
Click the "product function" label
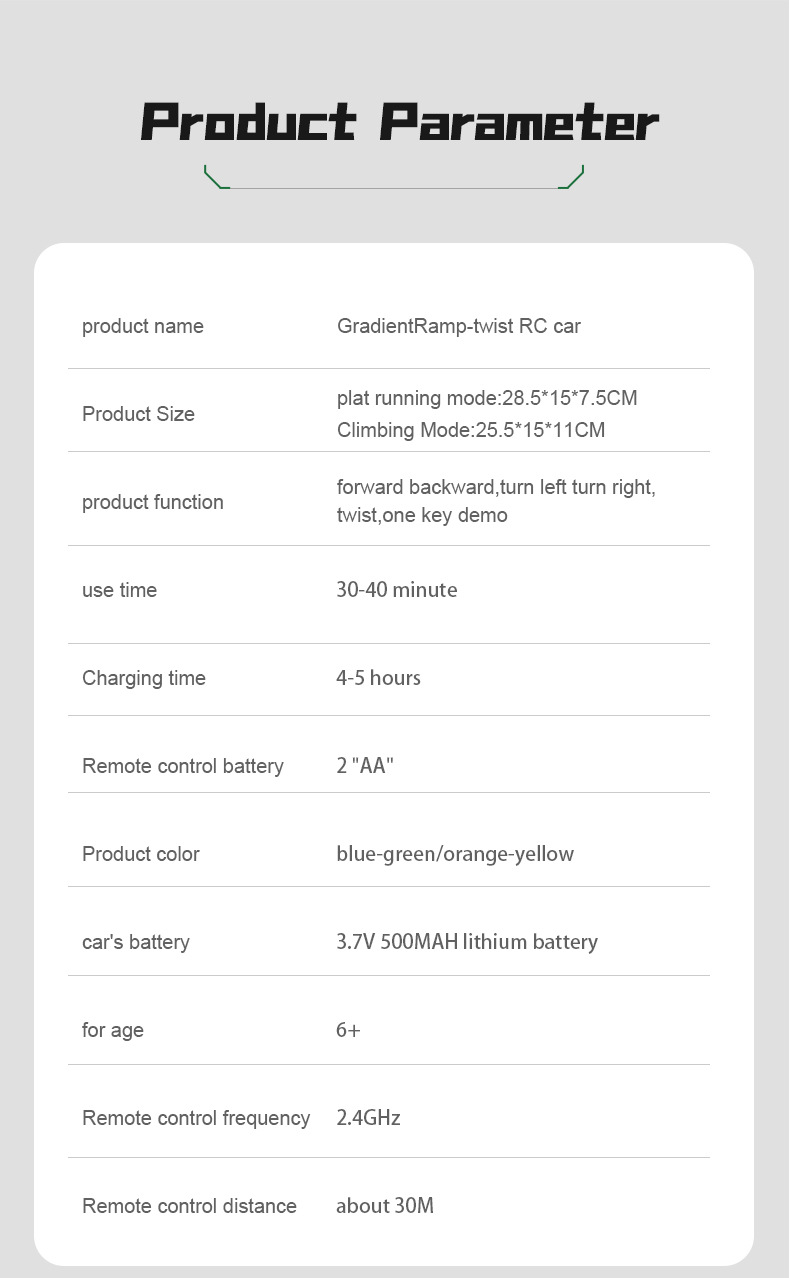pos(152,502)
